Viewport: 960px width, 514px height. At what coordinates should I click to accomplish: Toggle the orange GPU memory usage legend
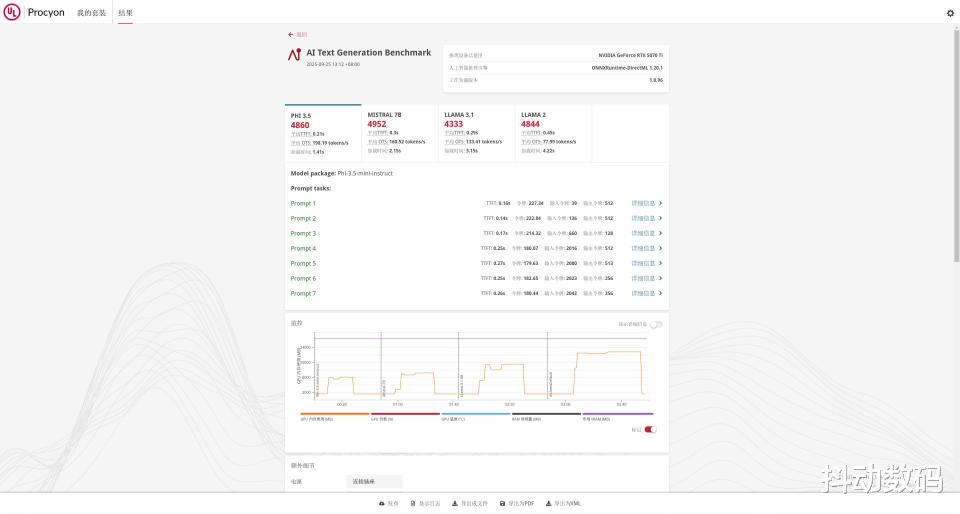334,416
